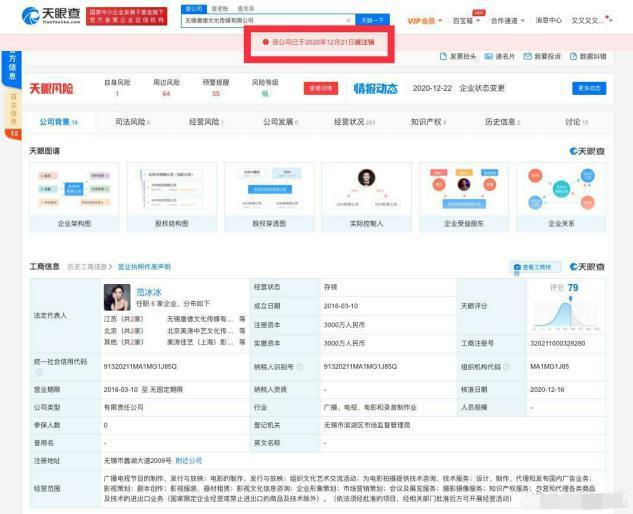
Task: Click the red national fund certification banner
Action: click(127, 16)
